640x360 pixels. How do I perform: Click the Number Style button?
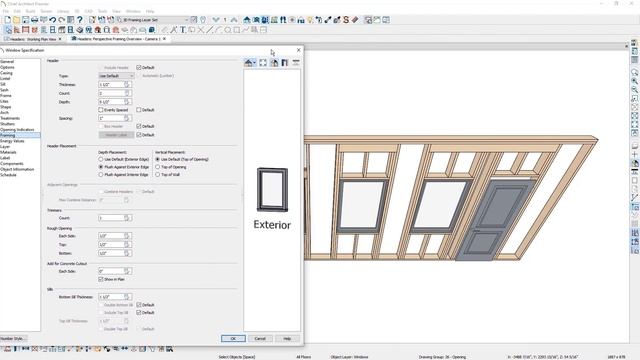tap(13, 338)
